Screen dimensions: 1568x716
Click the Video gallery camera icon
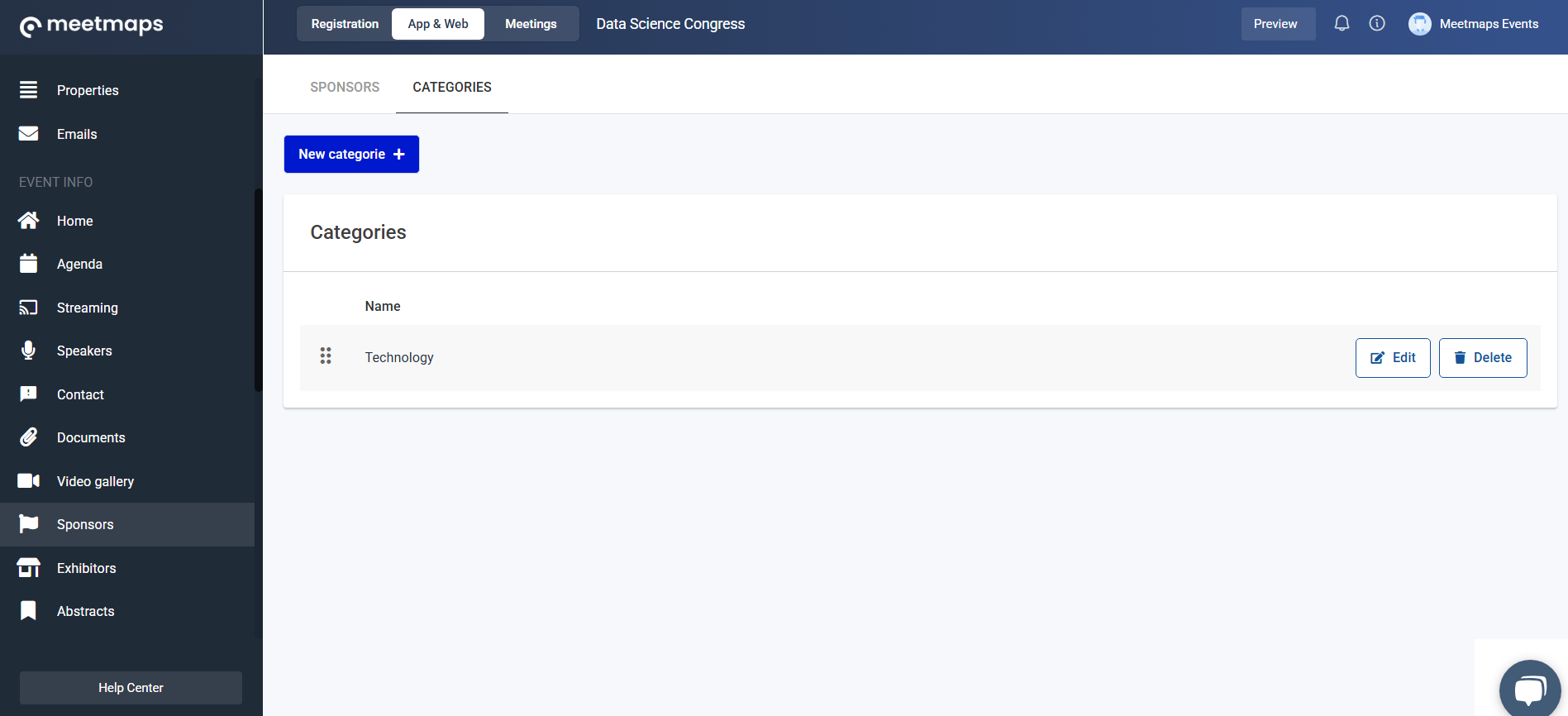28,481
